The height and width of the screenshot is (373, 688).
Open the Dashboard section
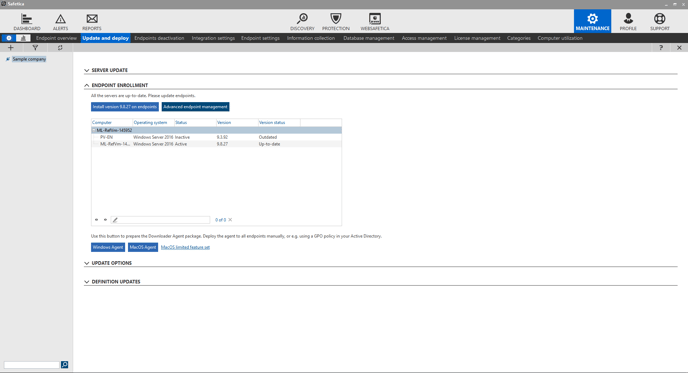(26, 22)
